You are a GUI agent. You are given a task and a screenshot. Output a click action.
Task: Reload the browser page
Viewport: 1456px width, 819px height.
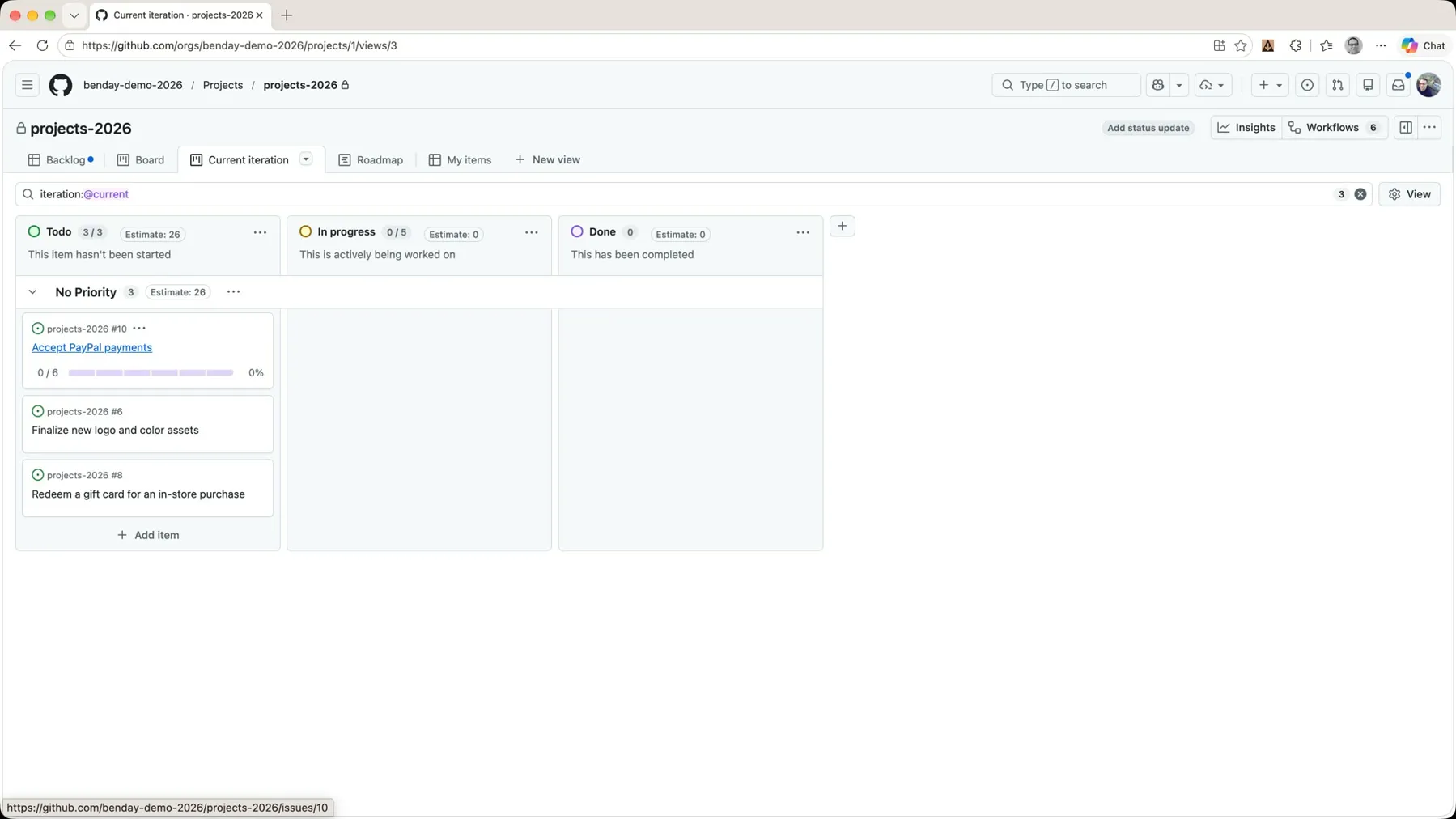[43, 46]
